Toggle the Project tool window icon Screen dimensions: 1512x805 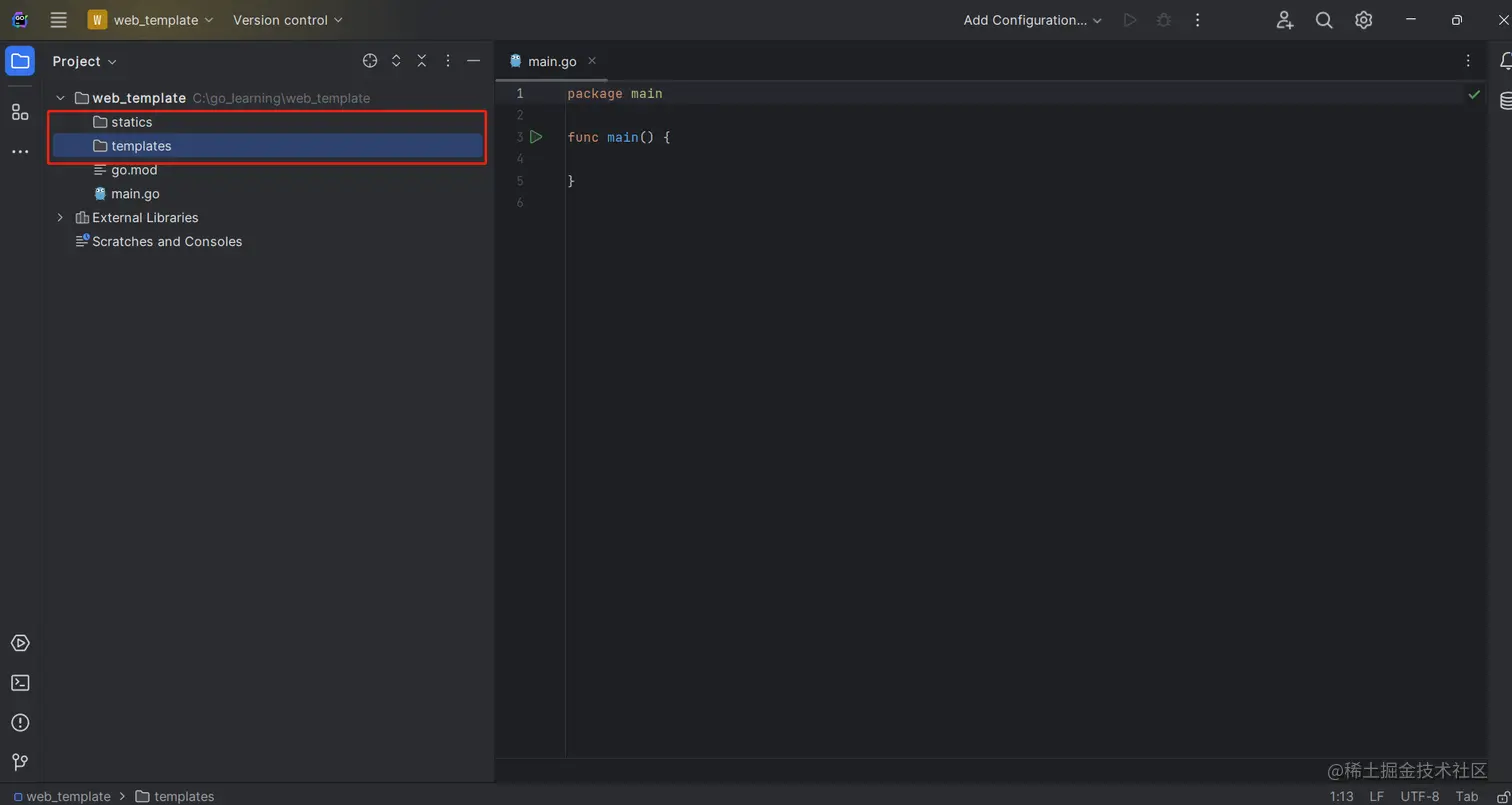(x=20, y=61)
